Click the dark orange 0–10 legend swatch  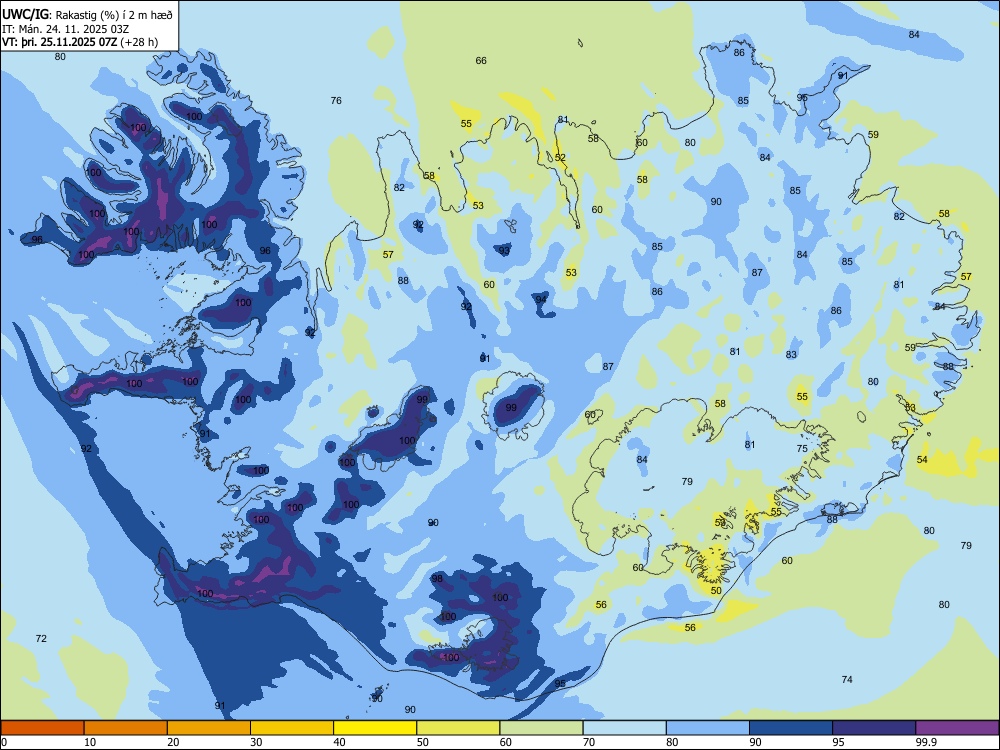coord(42,728)
